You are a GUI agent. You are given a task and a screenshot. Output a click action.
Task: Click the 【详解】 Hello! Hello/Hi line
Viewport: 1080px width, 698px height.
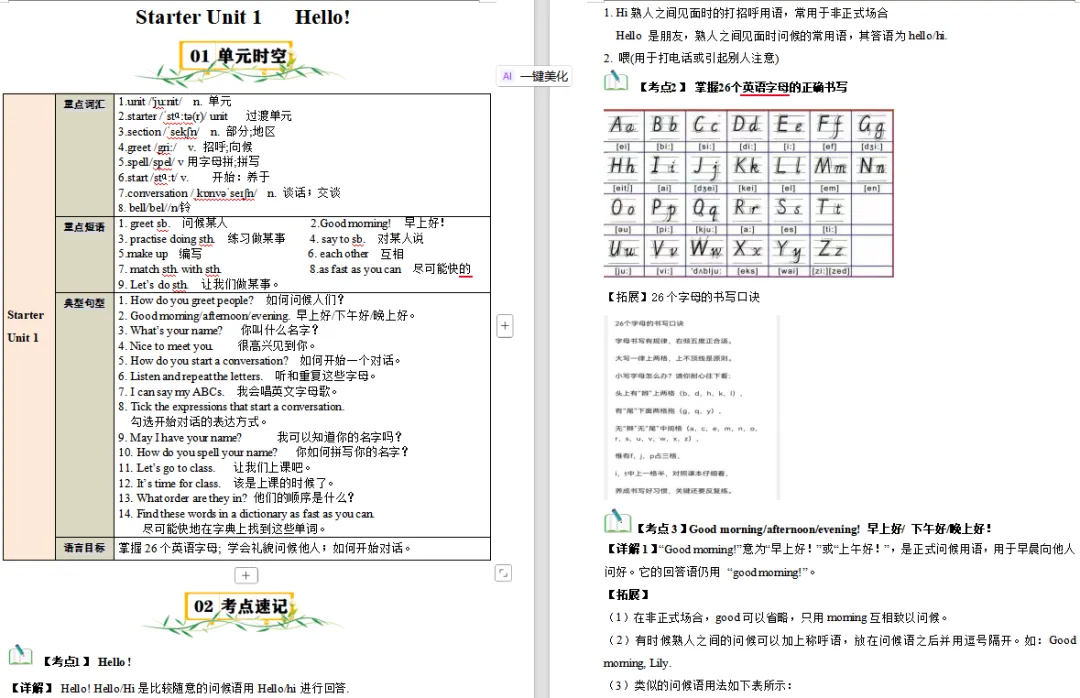point(180,688)
